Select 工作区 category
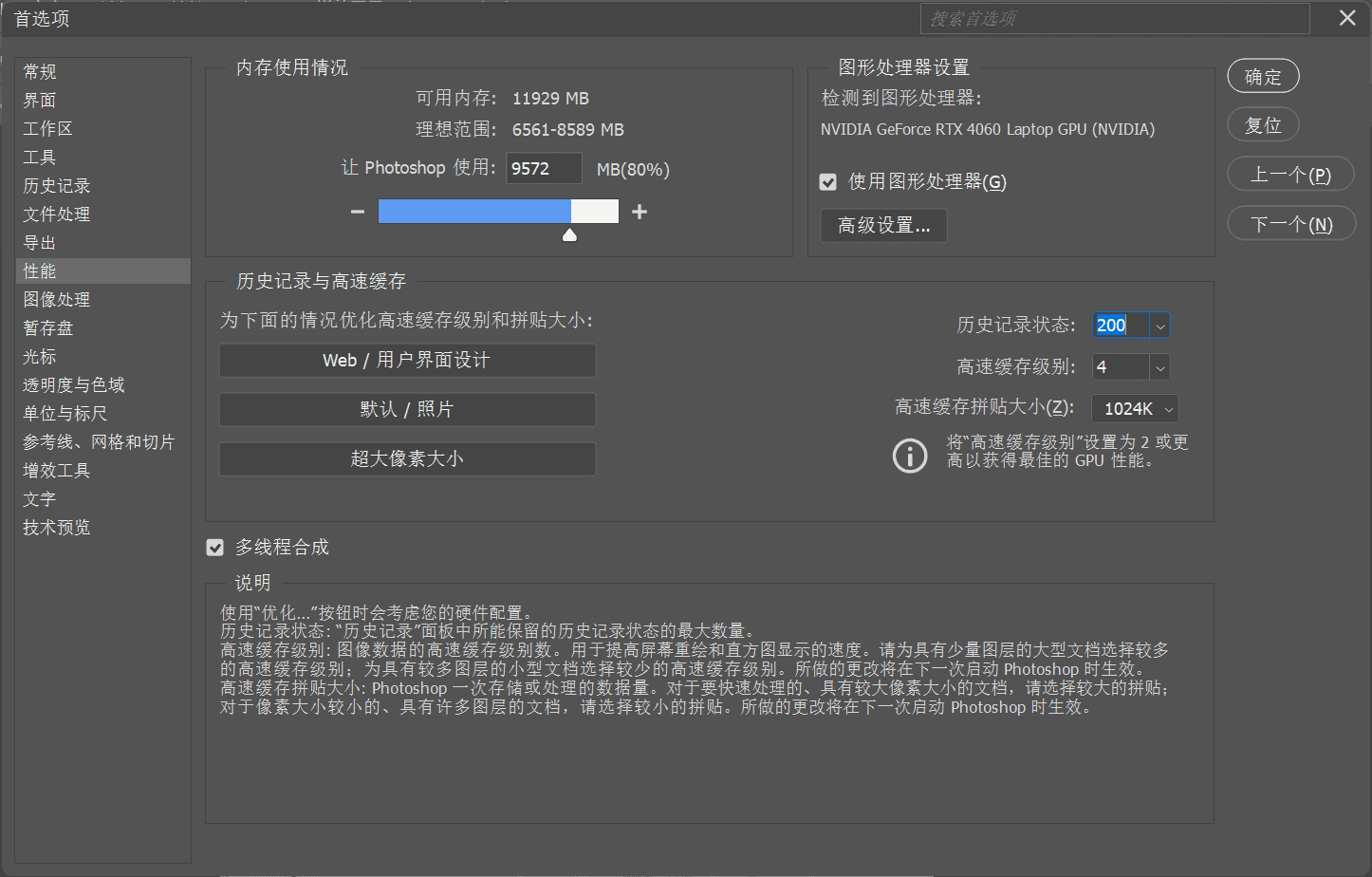Image resolution: width=1372 pixels, height=877 pixels. coord(102,129)
